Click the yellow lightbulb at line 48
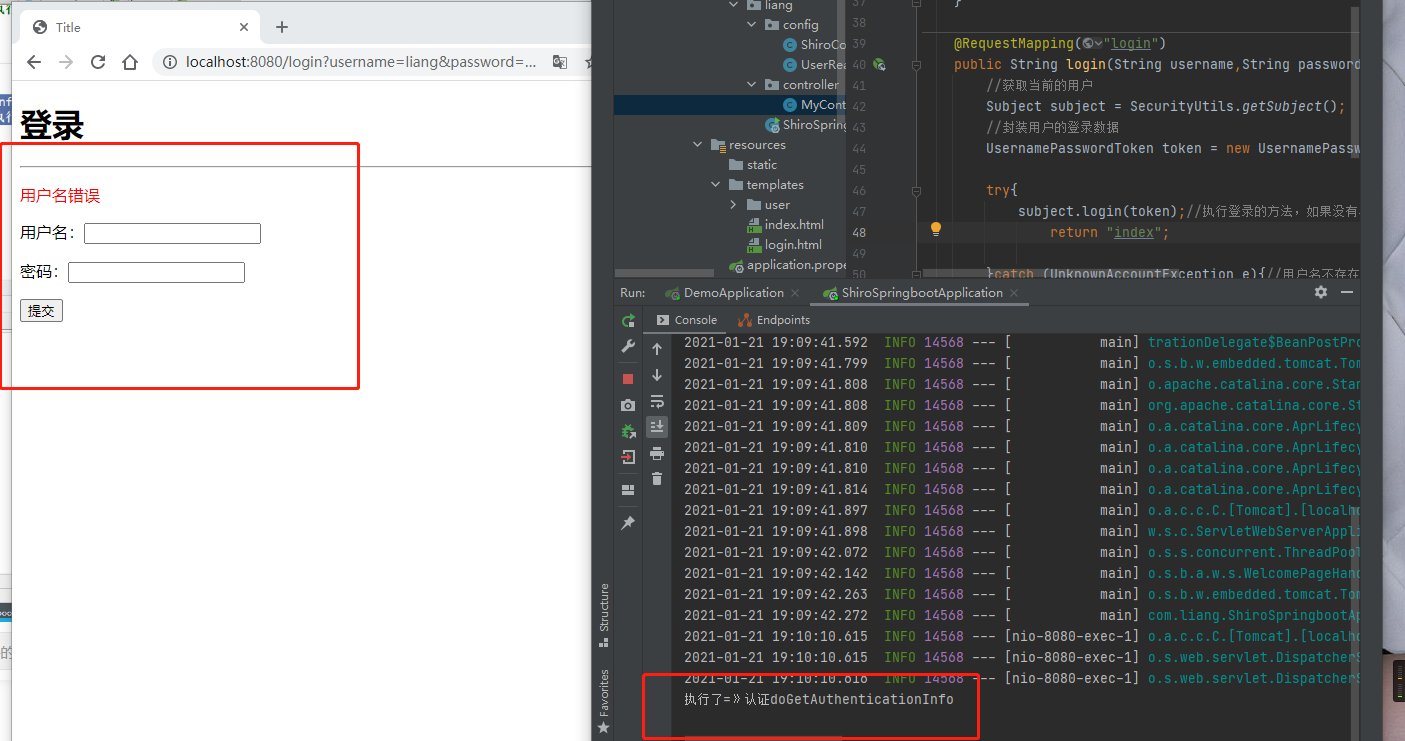Viewport: 1405px width, 741px height. point(936,229)
